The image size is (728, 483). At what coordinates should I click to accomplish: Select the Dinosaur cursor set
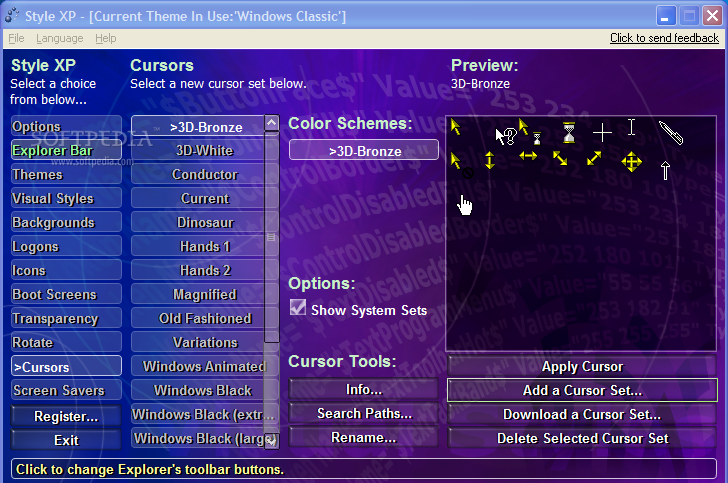(198, 222)
